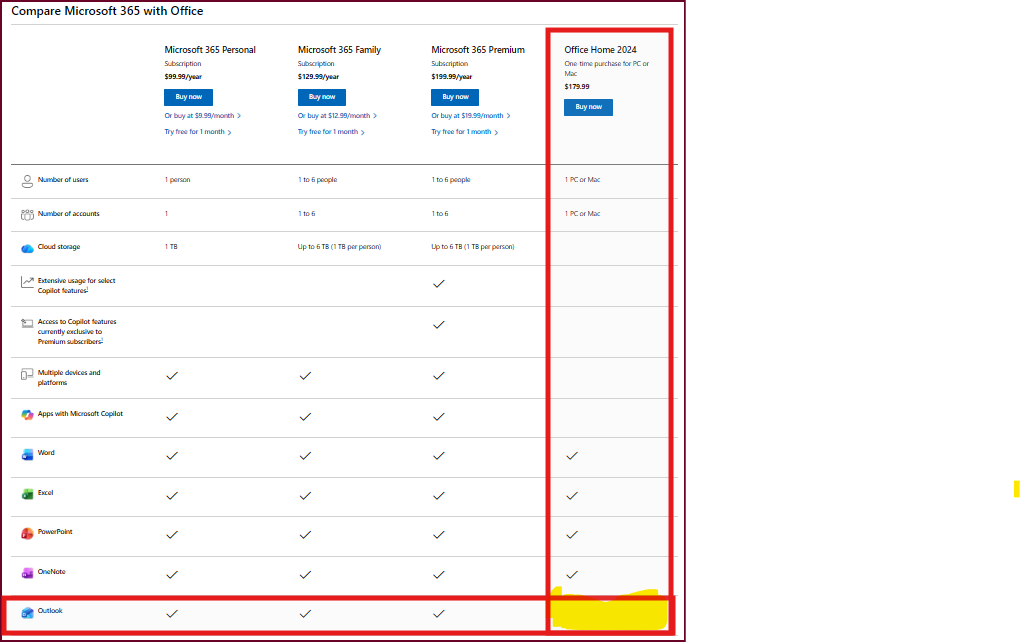
Task: Click the Microsoft 365 Family heading
Action: 339,49
